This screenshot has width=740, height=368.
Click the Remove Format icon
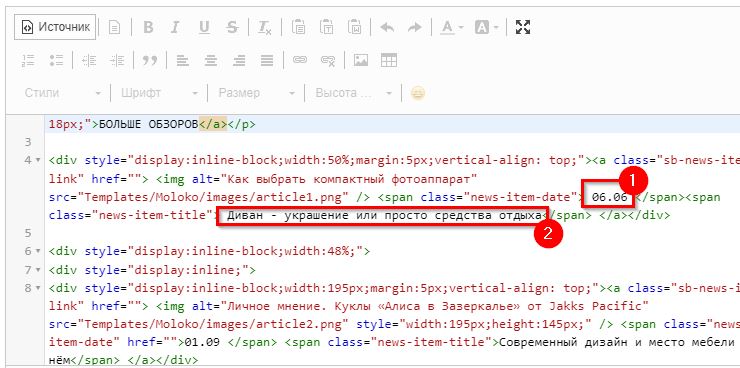pyautogui.click(x=264, y=27)
